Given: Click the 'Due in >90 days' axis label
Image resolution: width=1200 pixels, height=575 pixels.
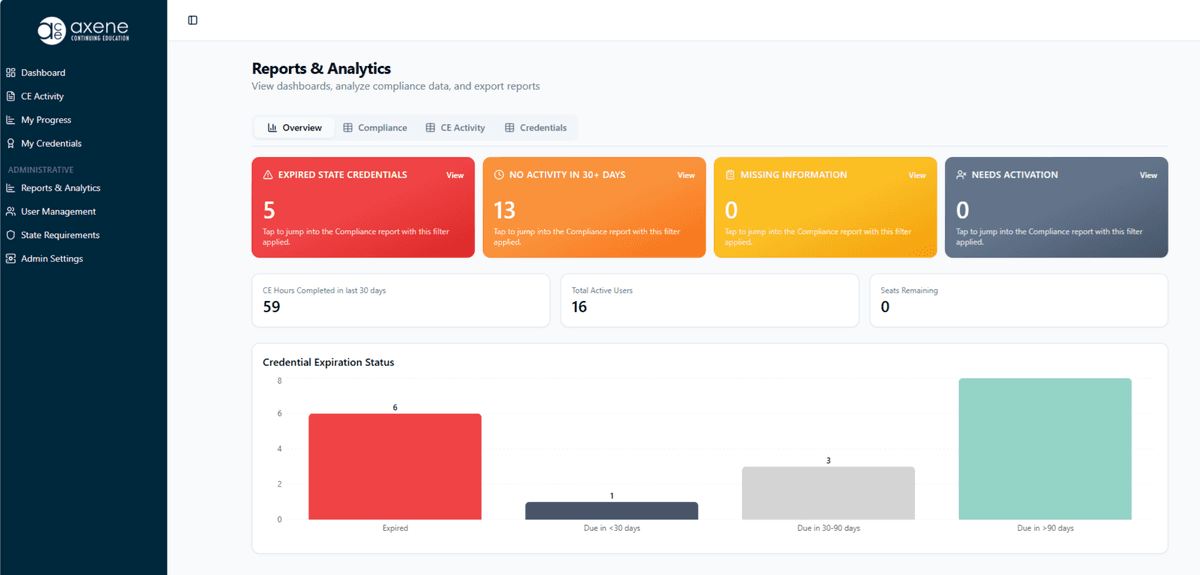Looking at the screenshot, I should (x=1045, y=528).
